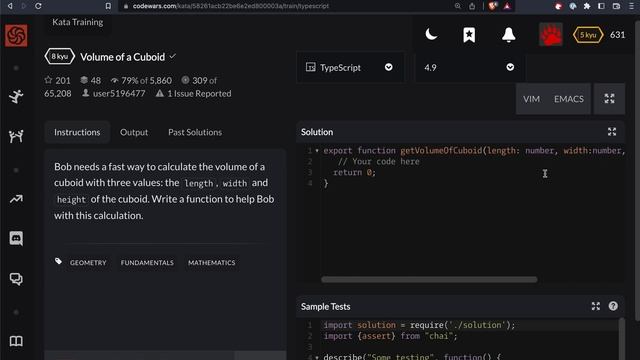Click the import solution code line
Screen dimensions: 640x360
pyautogui.click(x=420, y=325)
